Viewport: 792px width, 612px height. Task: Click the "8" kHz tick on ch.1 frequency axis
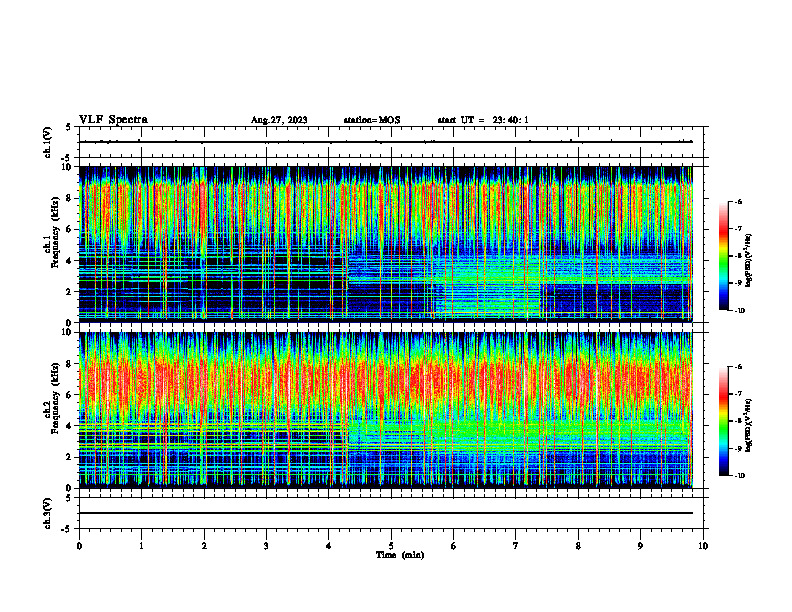[70, 198]
